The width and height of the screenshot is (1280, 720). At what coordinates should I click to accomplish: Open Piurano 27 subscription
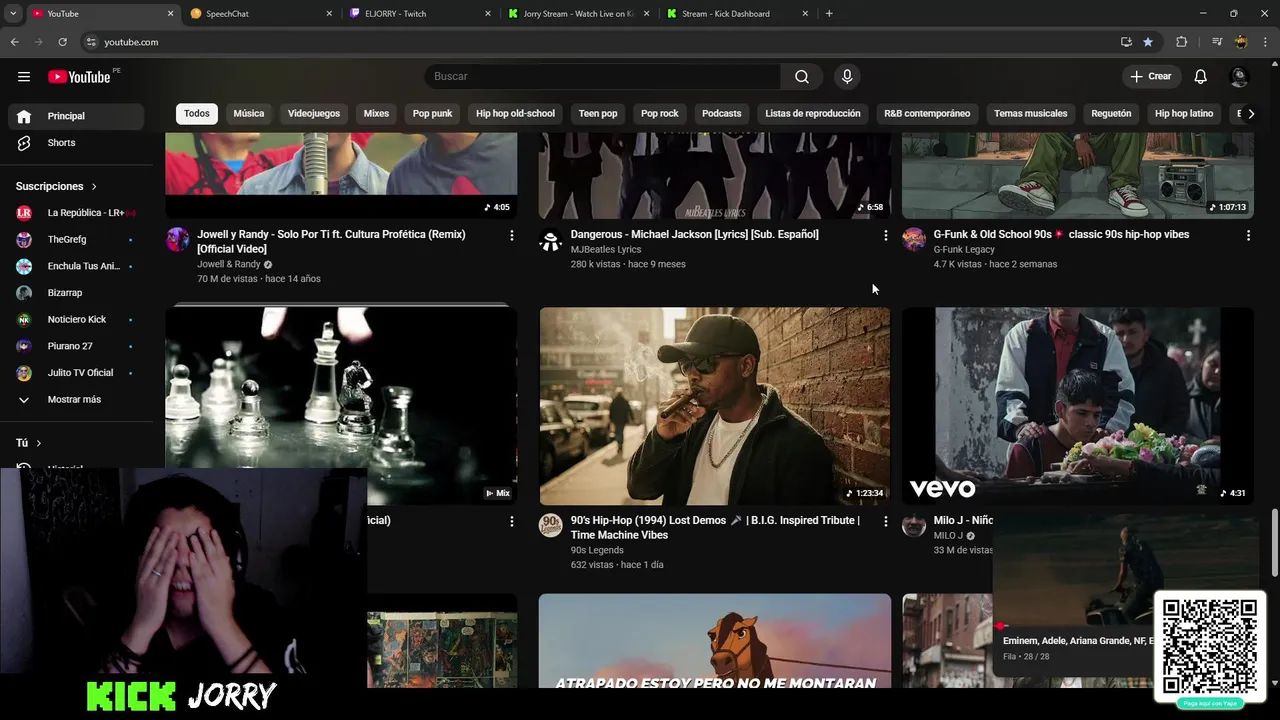[x=76, y=346]
